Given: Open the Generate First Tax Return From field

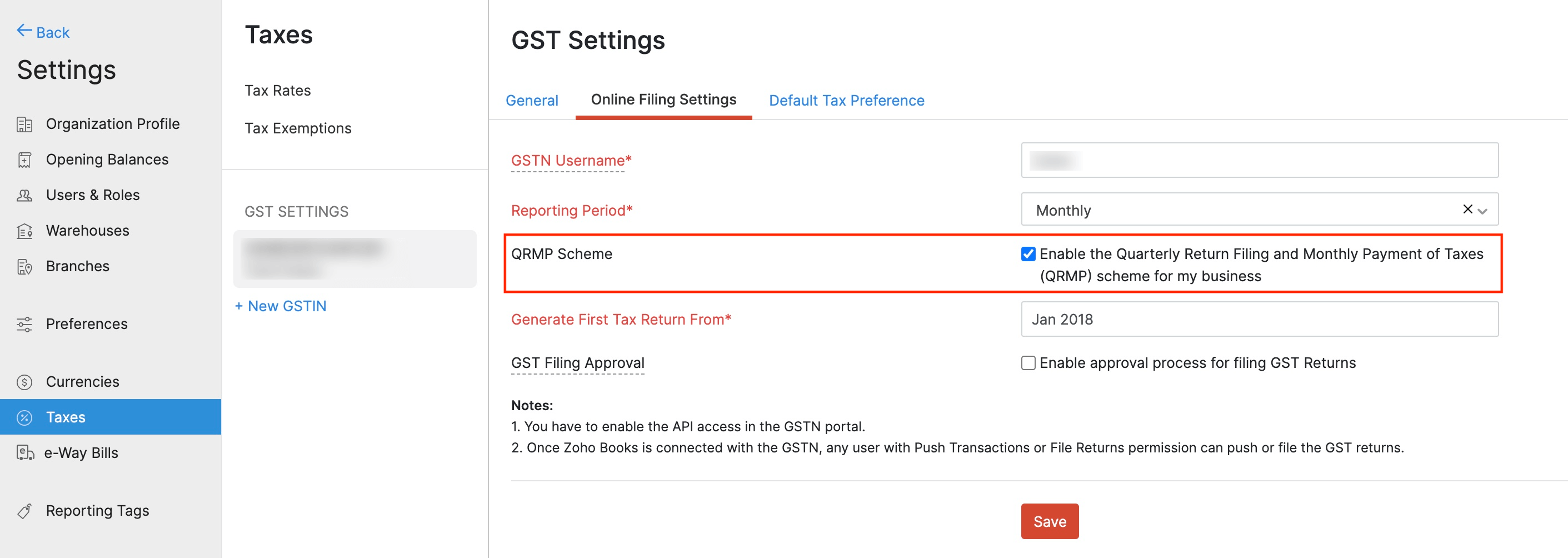Looking at the screenshot, I should (x=1259, y=319).
